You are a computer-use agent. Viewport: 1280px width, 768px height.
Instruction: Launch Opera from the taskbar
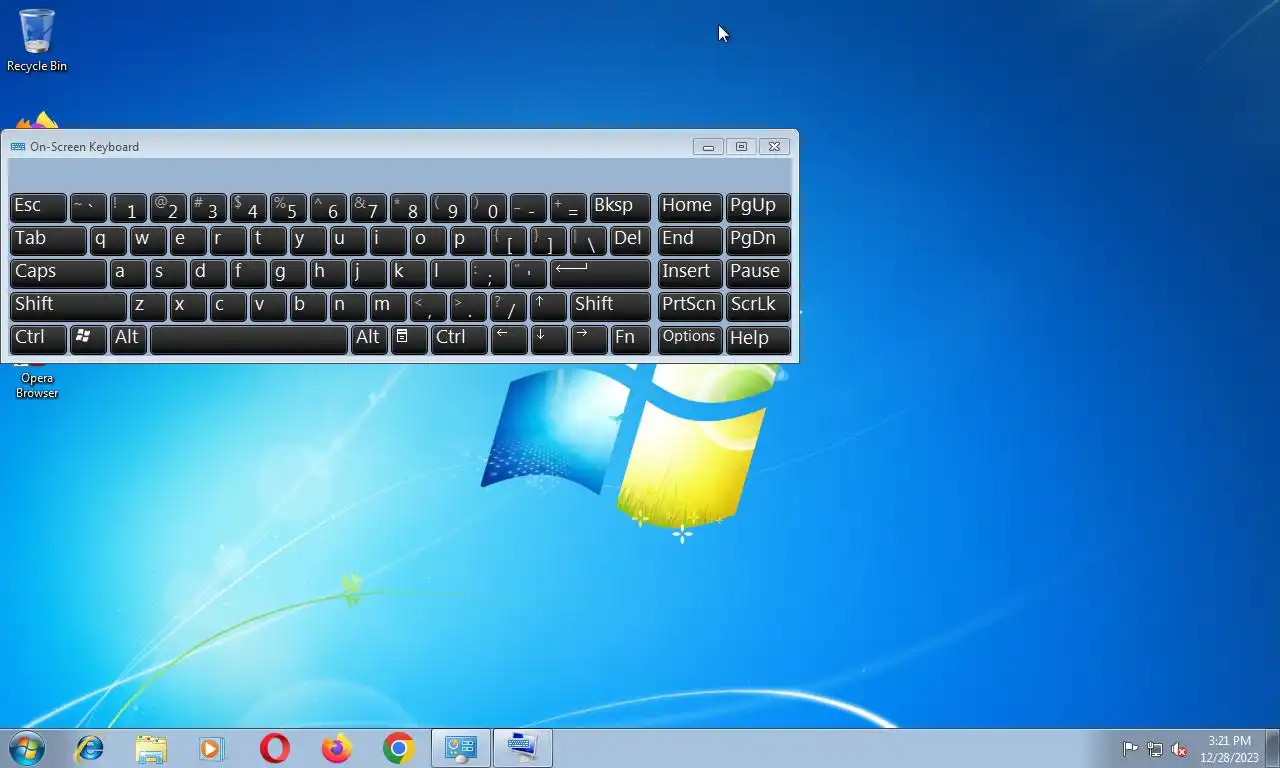point(274,748)
